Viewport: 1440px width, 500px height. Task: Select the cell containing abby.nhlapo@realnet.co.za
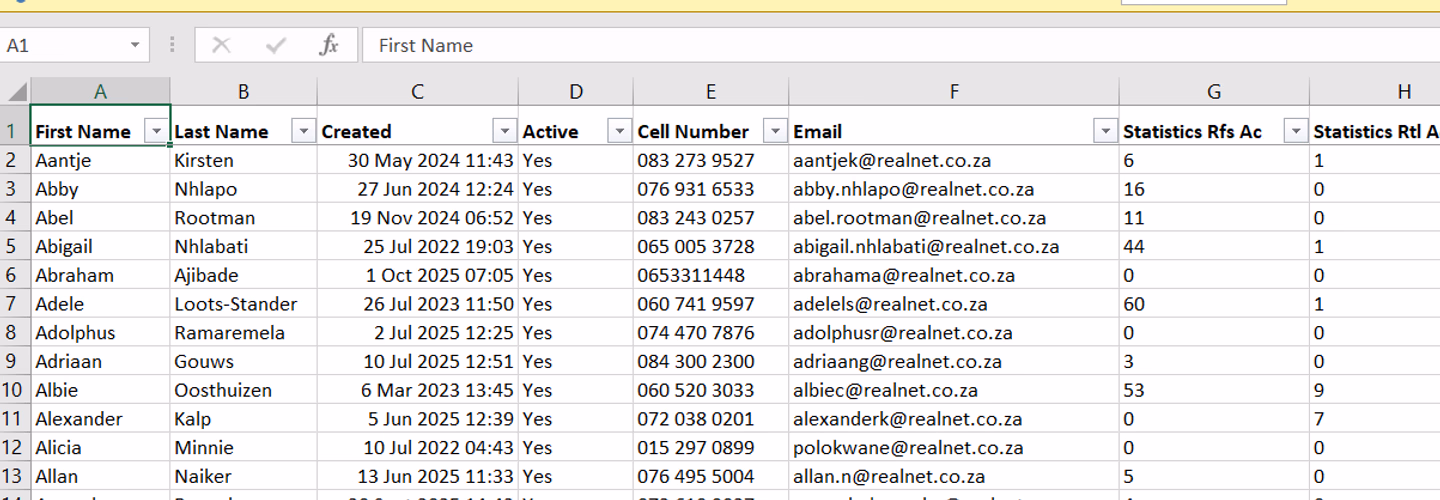(954, 189)
